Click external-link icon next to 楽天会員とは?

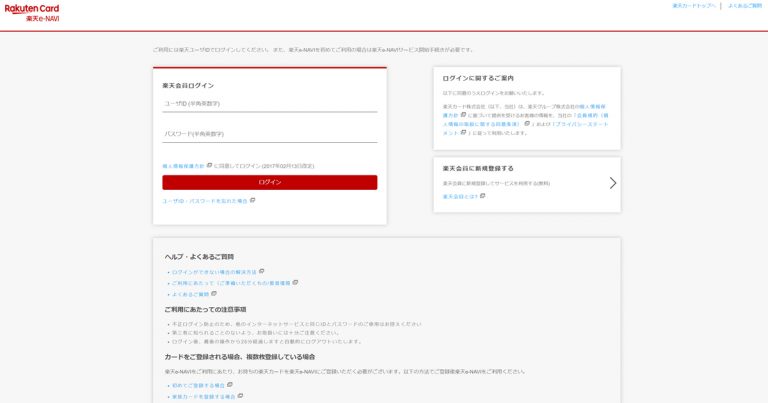coord(482,196)
